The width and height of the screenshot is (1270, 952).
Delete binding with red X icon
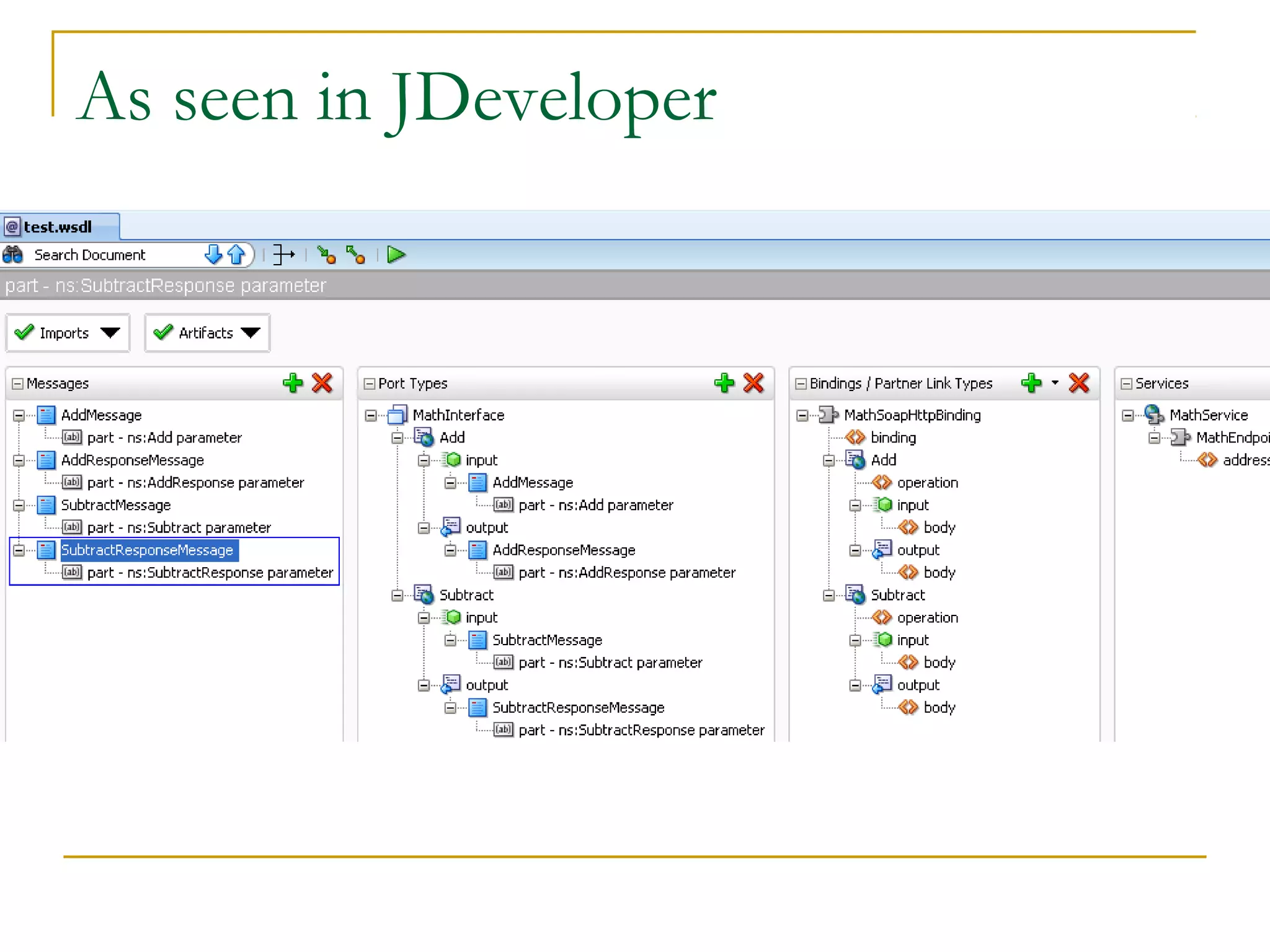coord(1079,383)
